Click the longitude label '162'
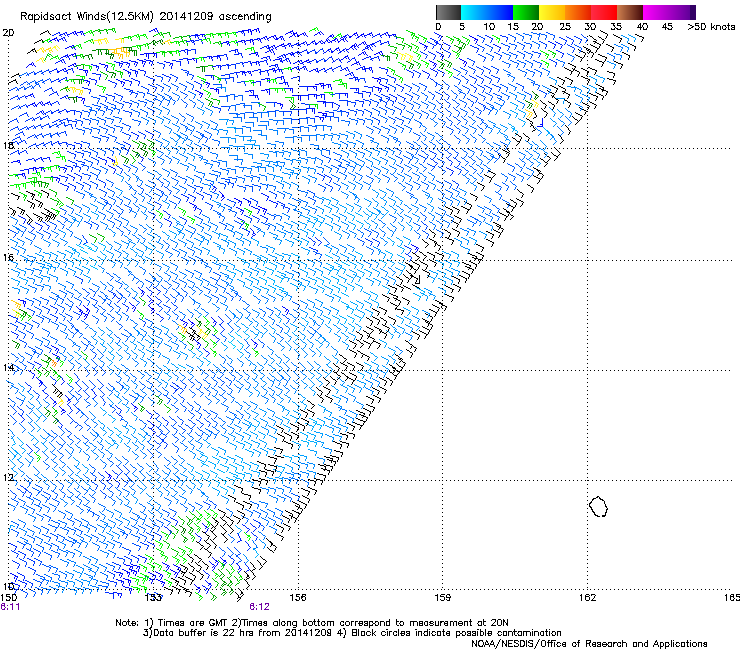 click(588, 598)
